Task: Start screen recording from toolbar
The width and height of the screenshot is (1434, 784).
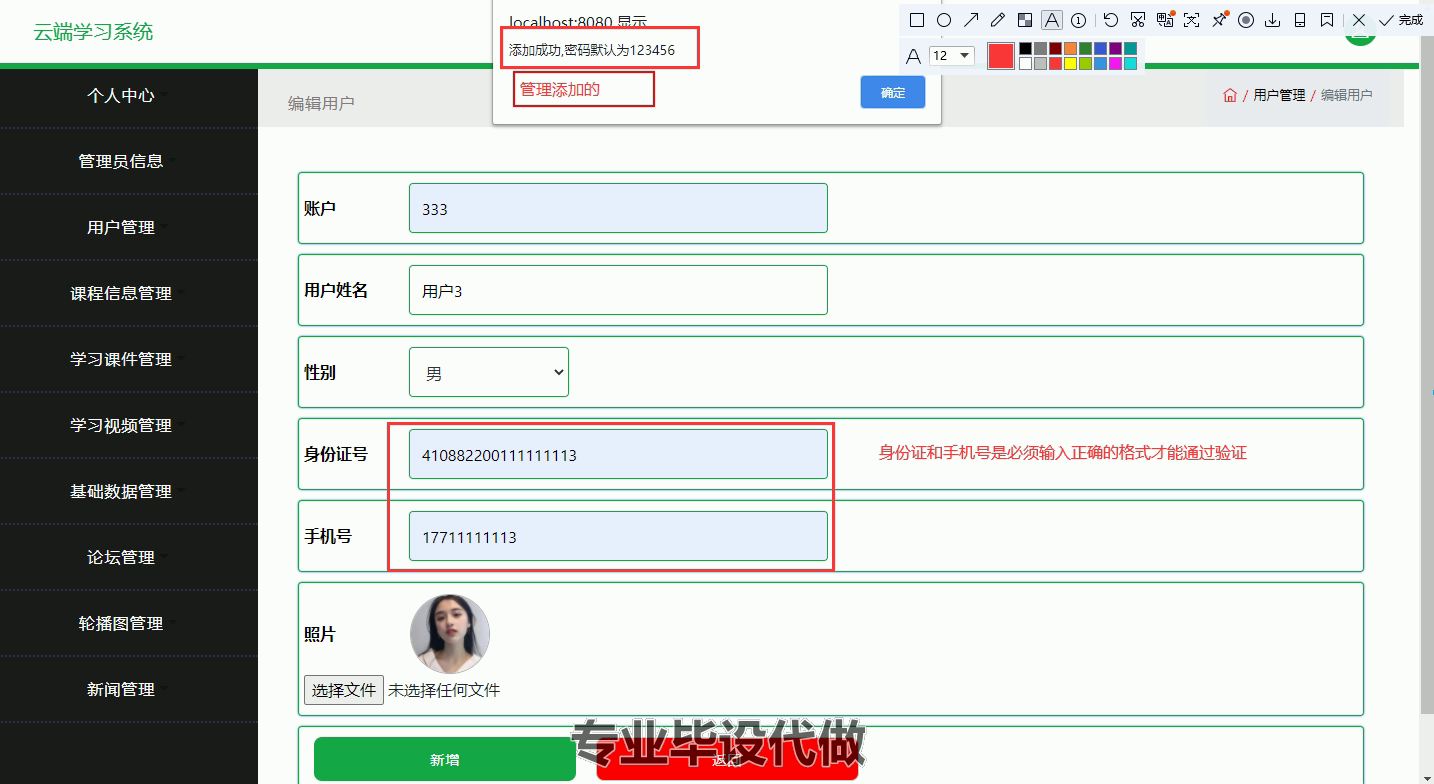Action: tap(1246, 20)
